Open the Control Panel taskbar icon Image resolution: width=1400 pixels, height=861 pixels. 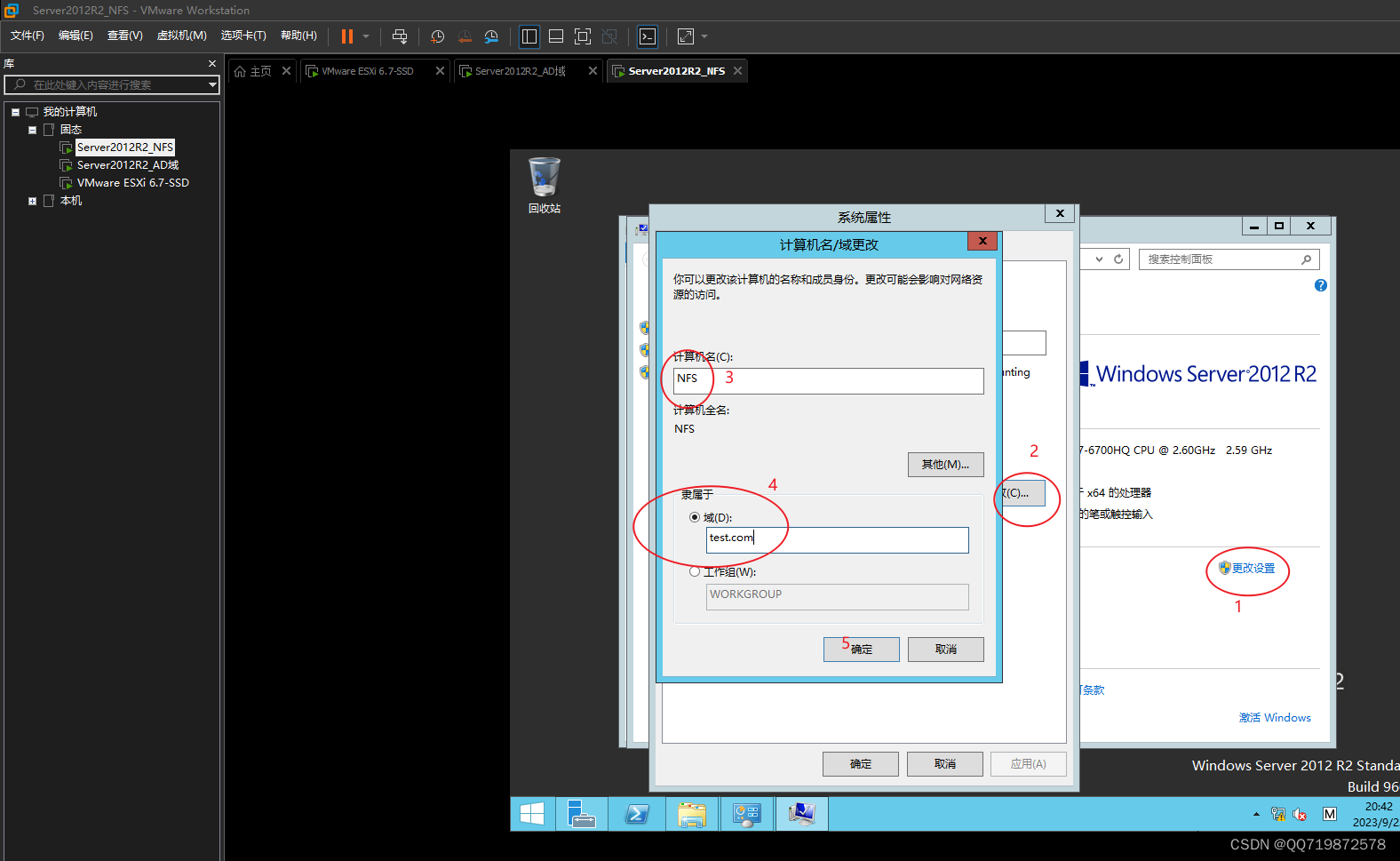tap(747, 814)
